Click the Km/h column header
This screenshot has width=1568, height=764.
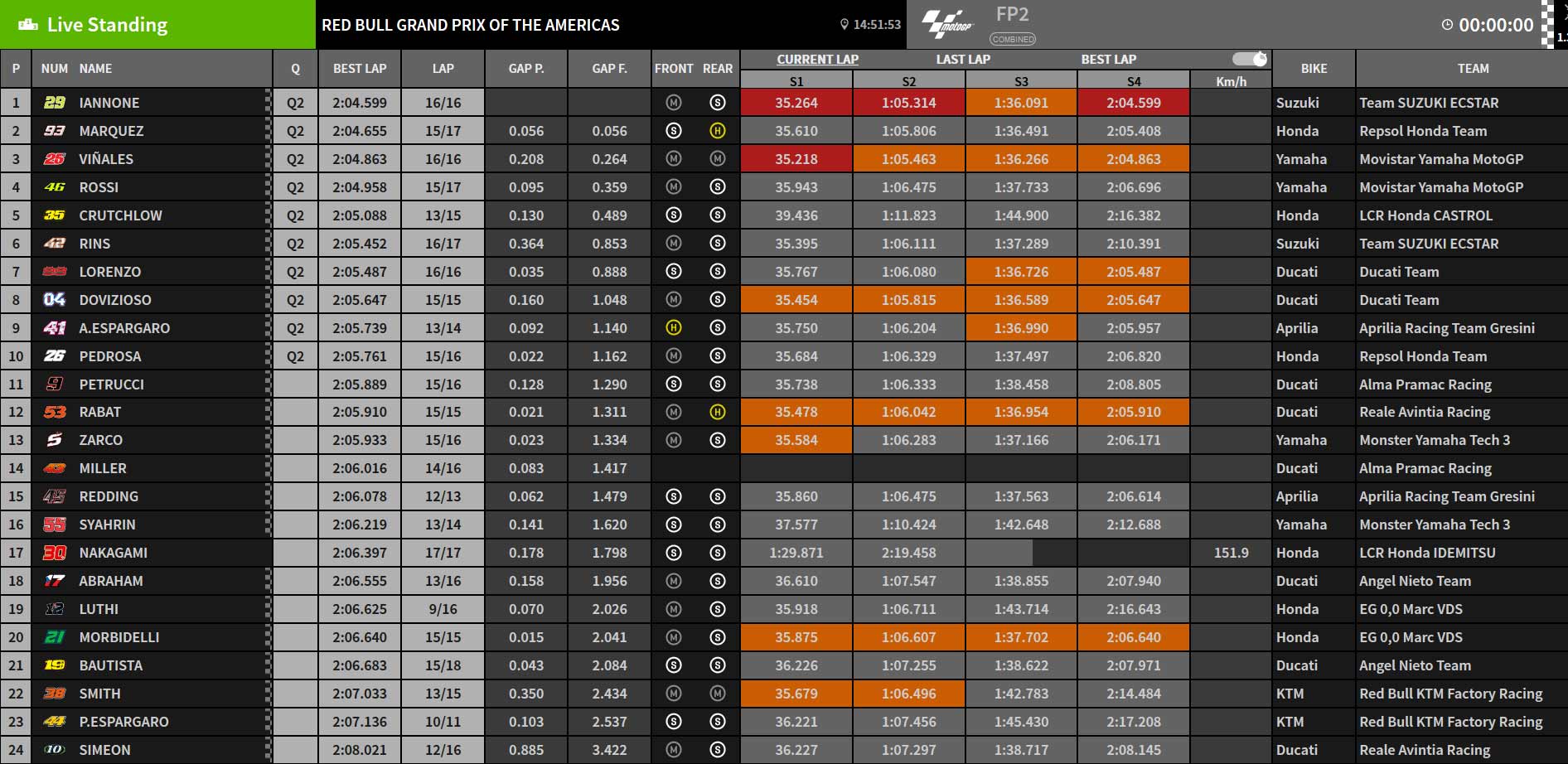(x=1231, y=81)
